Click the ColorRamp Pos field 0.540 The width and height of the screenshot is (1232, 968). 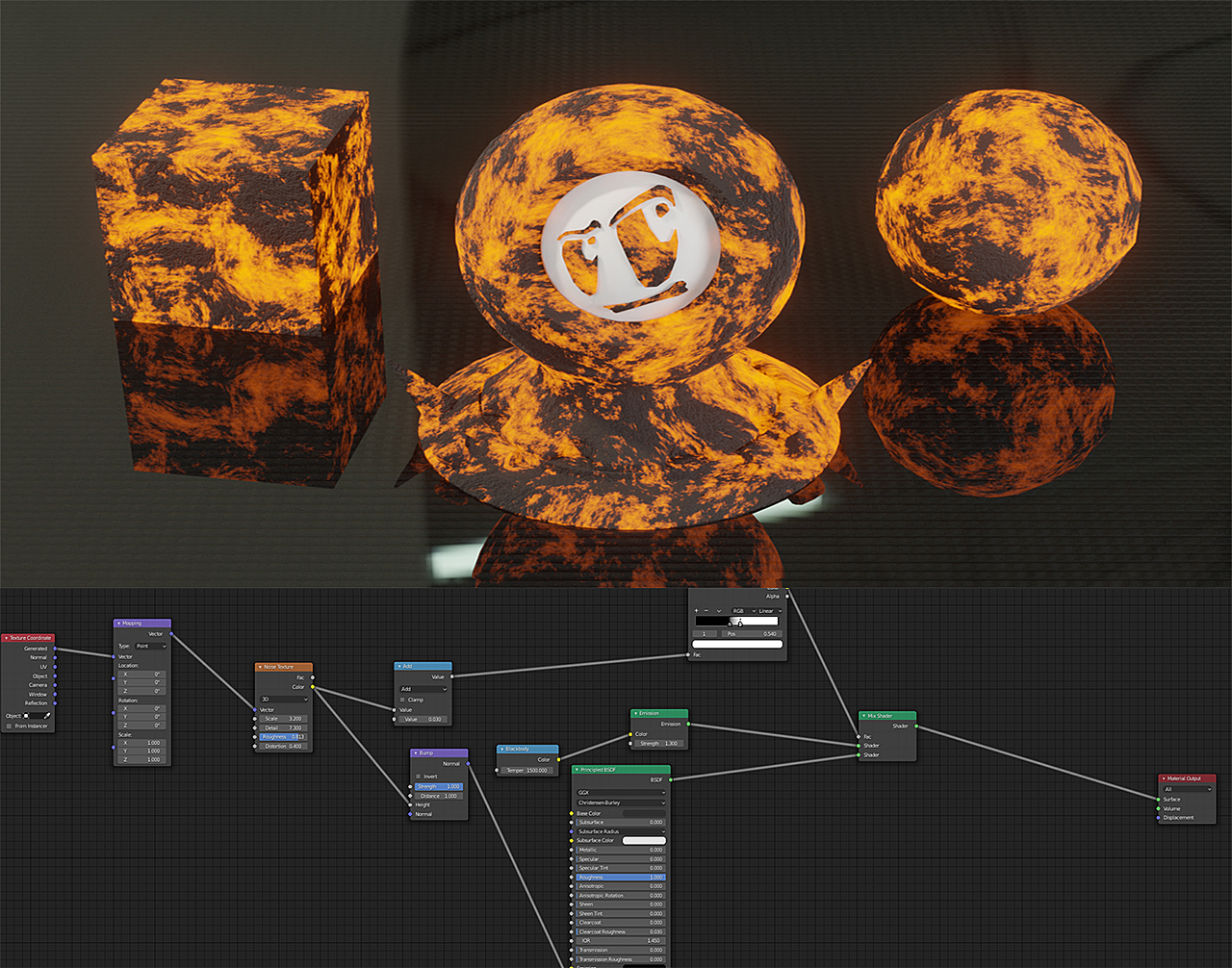(751, 634)
